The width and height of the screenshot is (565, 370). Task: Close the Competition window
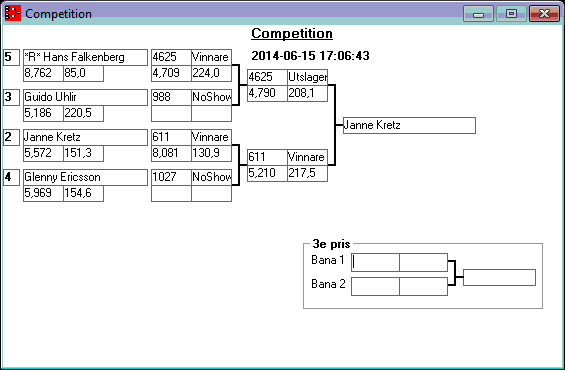coord(544,14)
